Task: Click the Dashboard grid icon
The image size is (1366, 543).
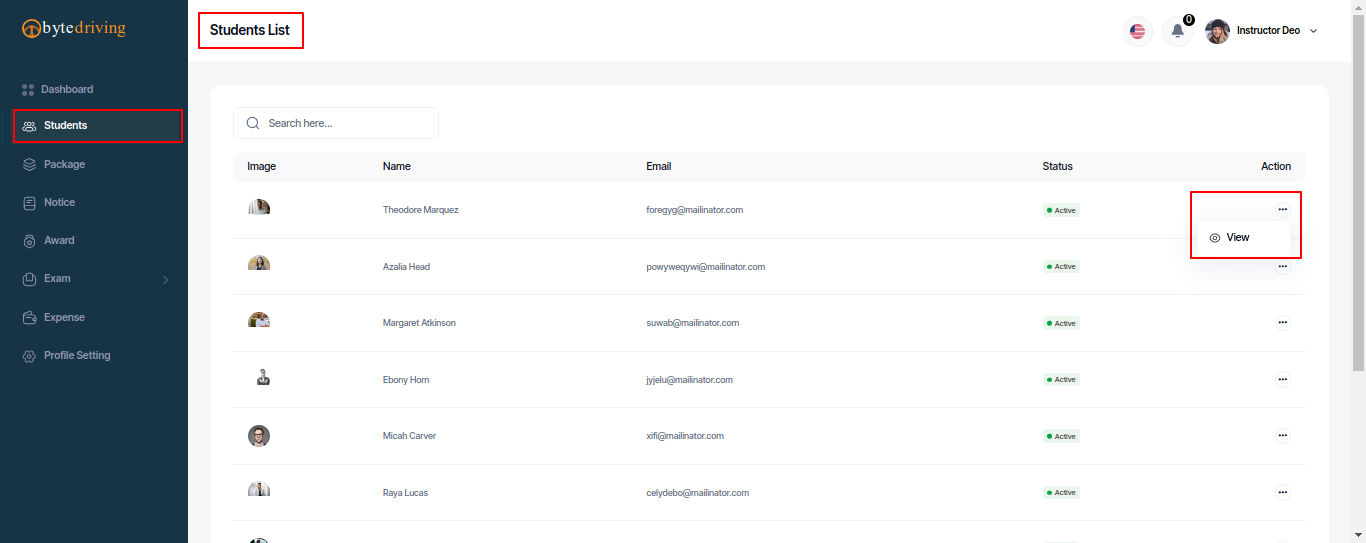Action: 28,89
